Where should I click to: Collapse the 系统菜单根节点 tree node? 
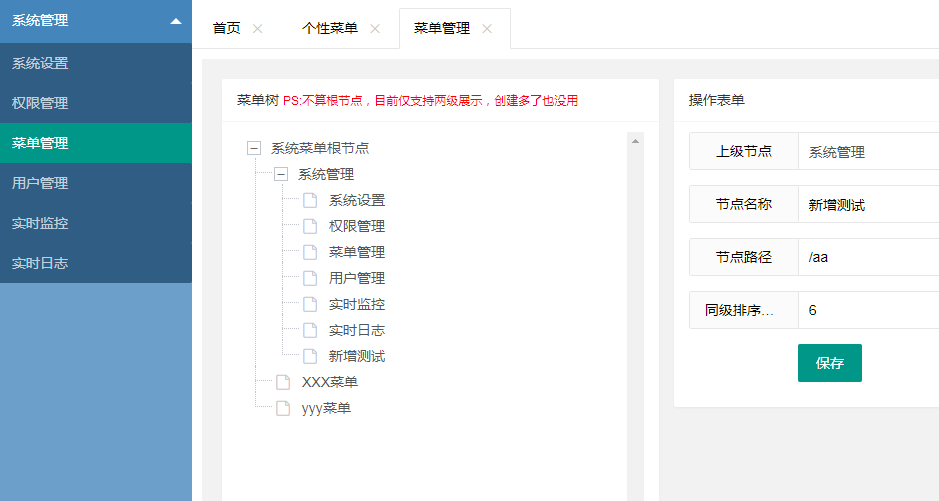(x=254, y=148)
